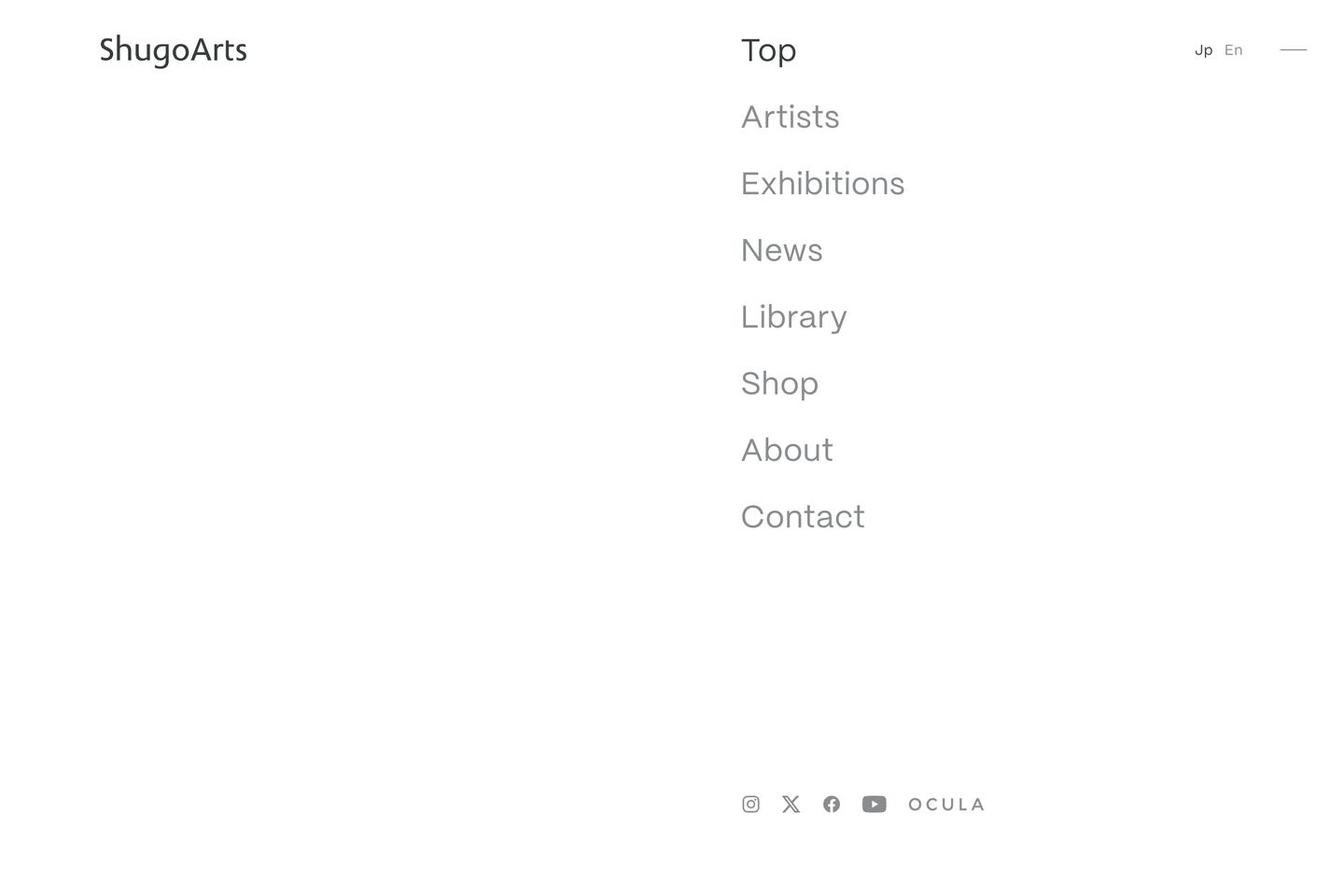
Task: Open the Artists menu item
Action: (x=791, y=118)
